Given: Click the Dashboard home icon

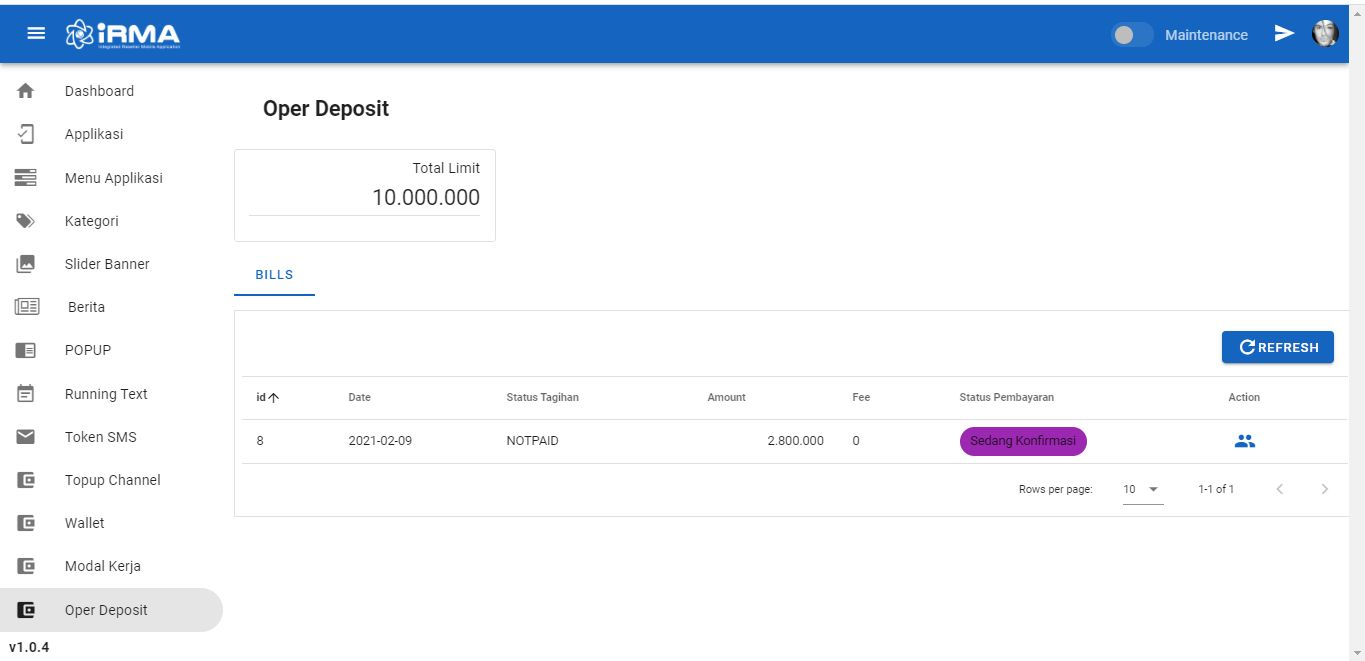Looking at the screenshot, I should tap(26, 91).
